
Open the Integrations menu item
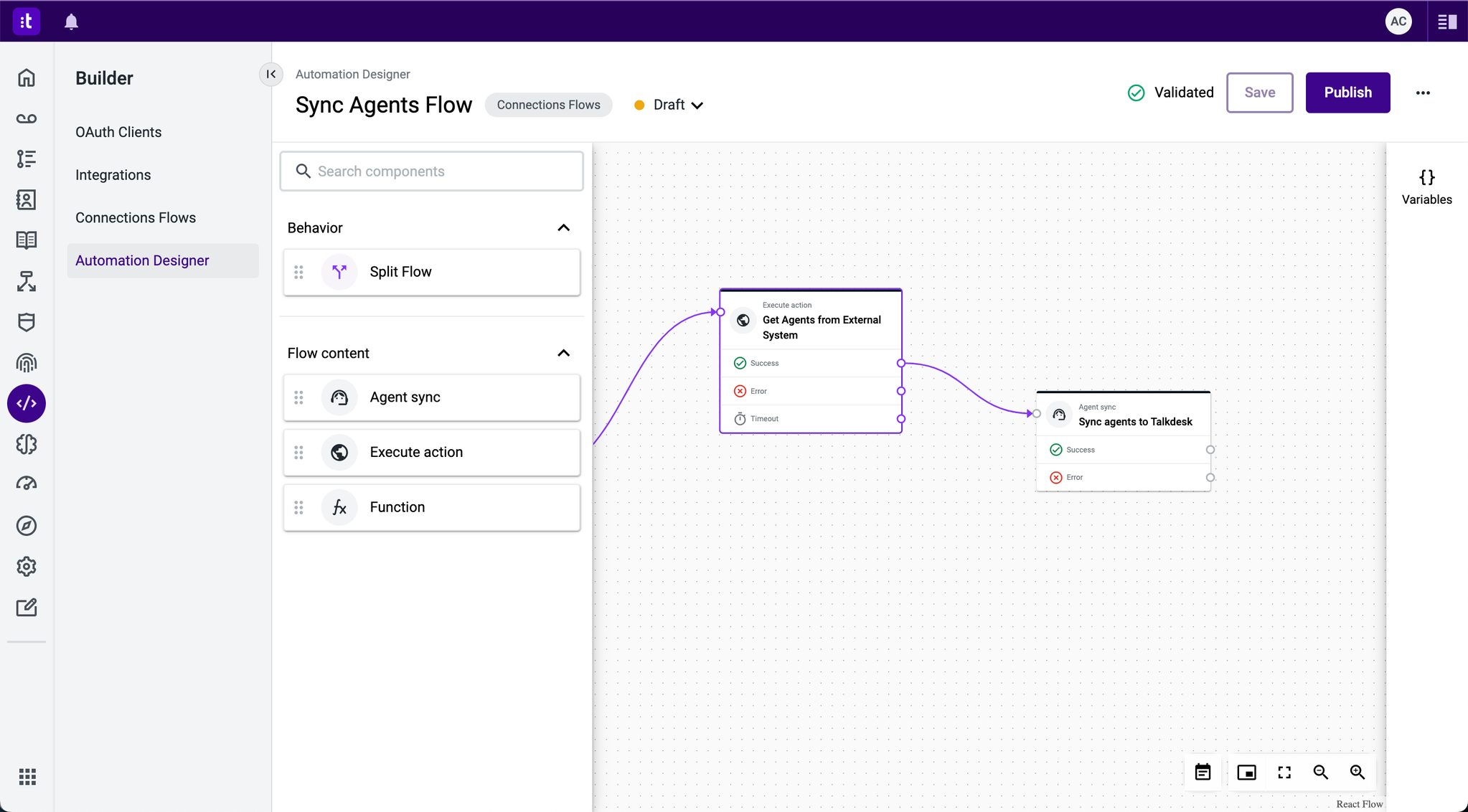click(113, 174)
